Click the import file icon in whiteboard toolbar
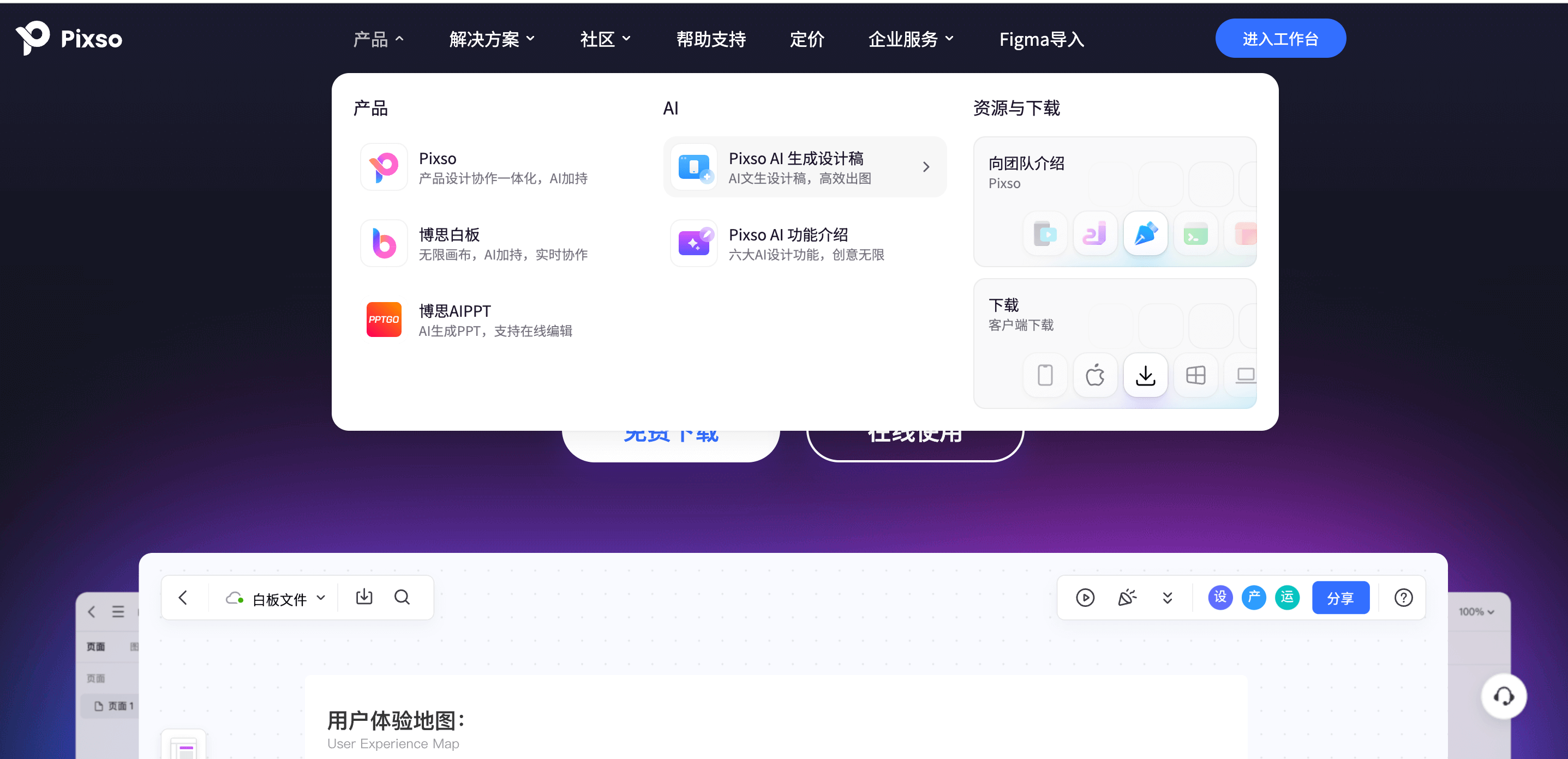1568x759 pixels. tap(364, 597)
